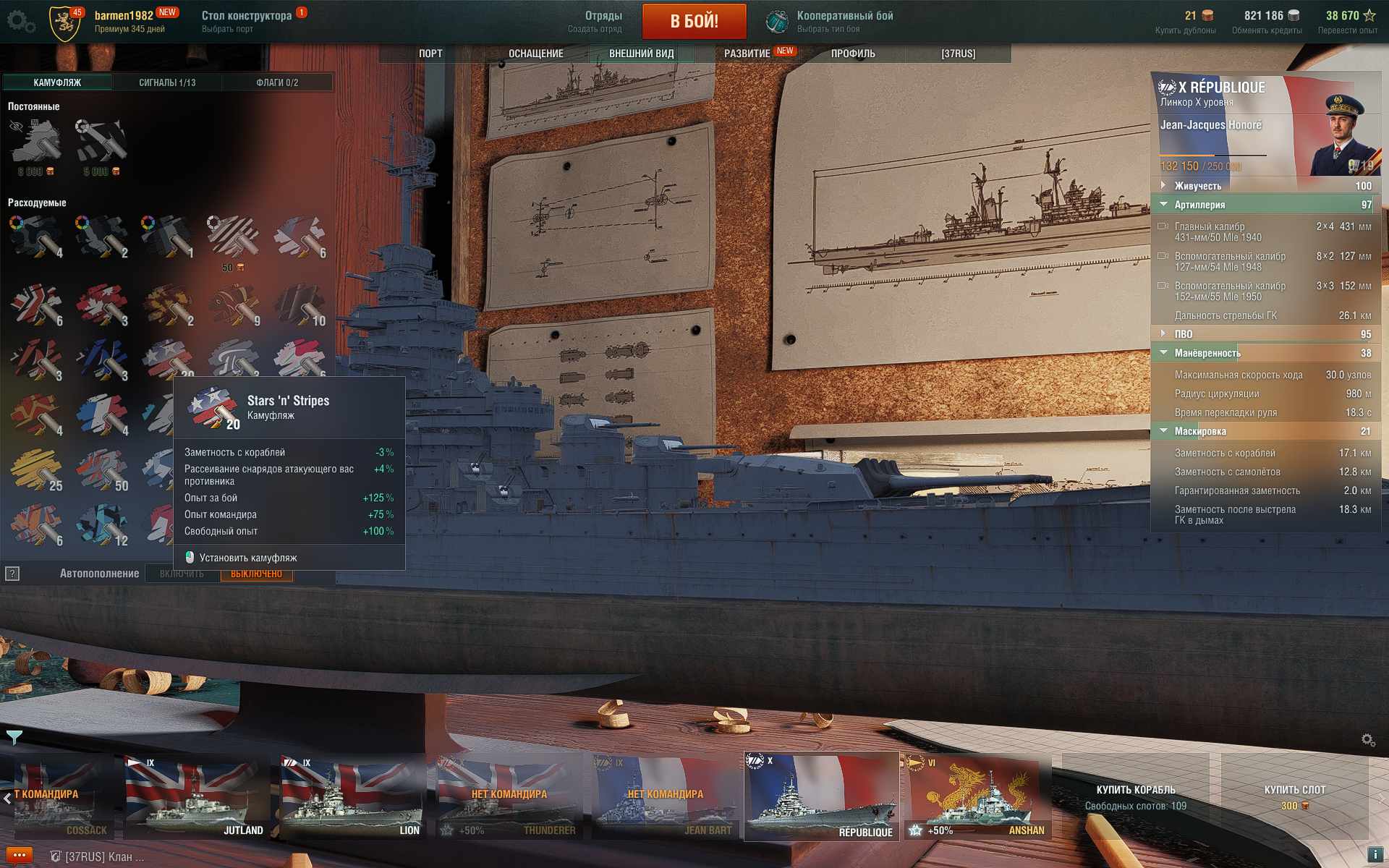Collapse the Манёвренность stats section

[x=1266, y=353]
